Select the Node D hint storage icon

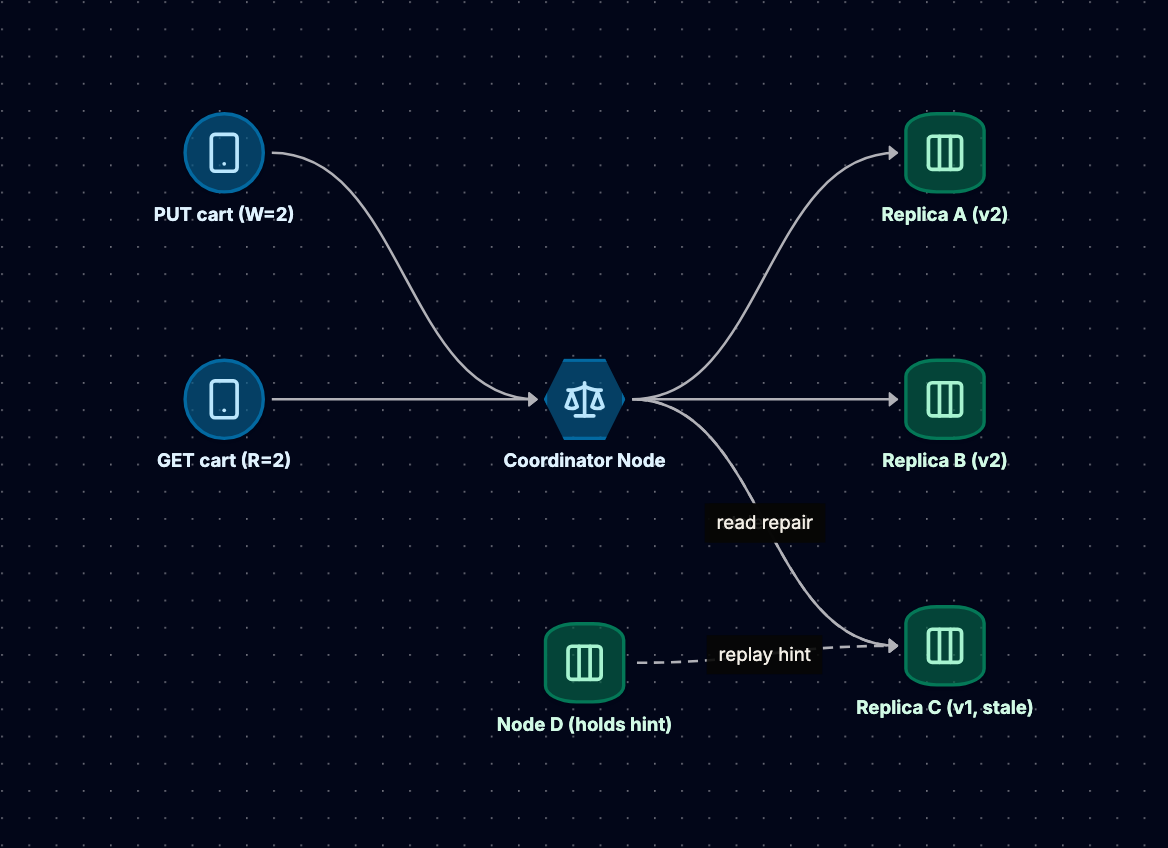click(x=585, y=662)
